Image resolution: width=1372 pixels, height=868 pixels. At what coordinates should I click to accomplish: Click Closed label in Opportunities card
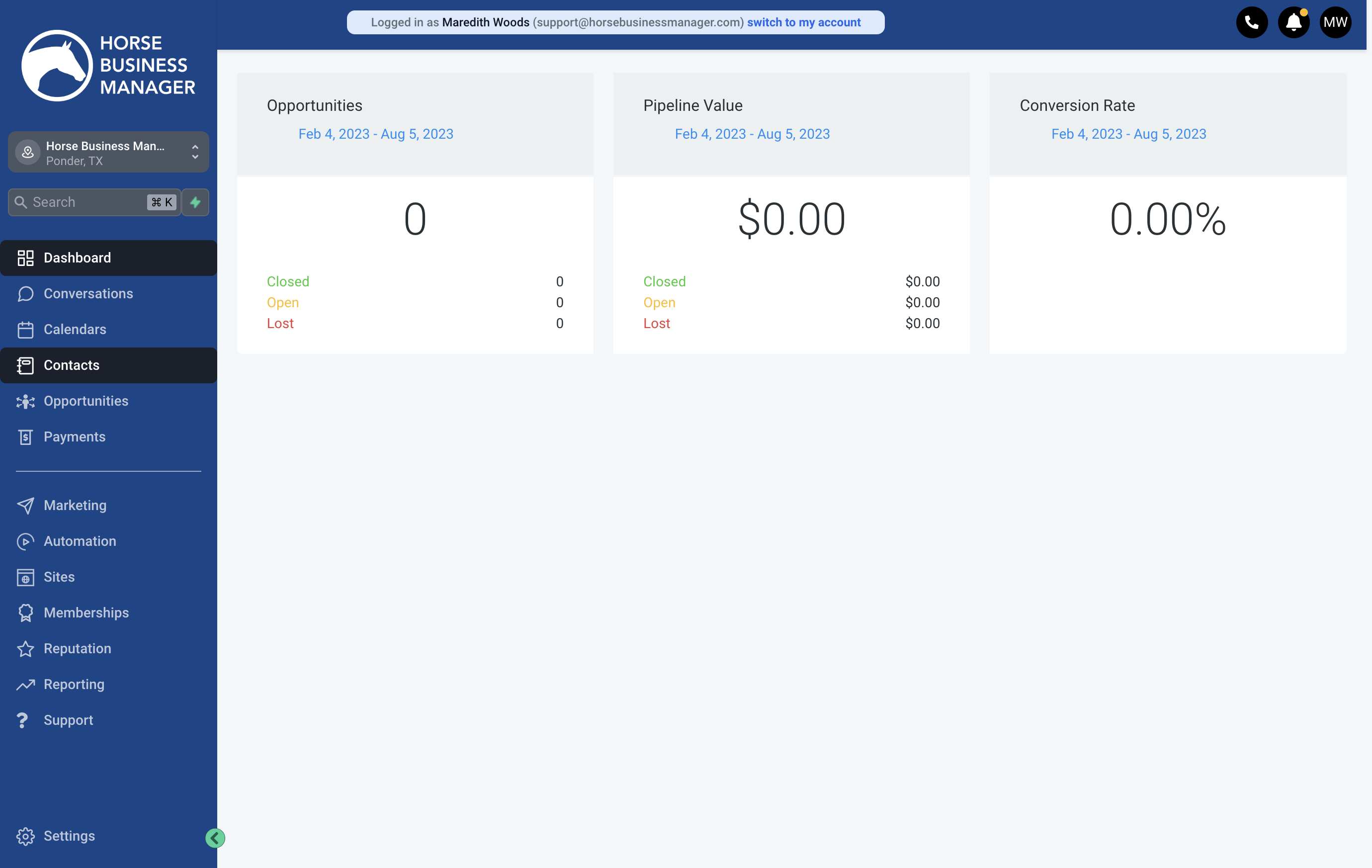point(288,281)
